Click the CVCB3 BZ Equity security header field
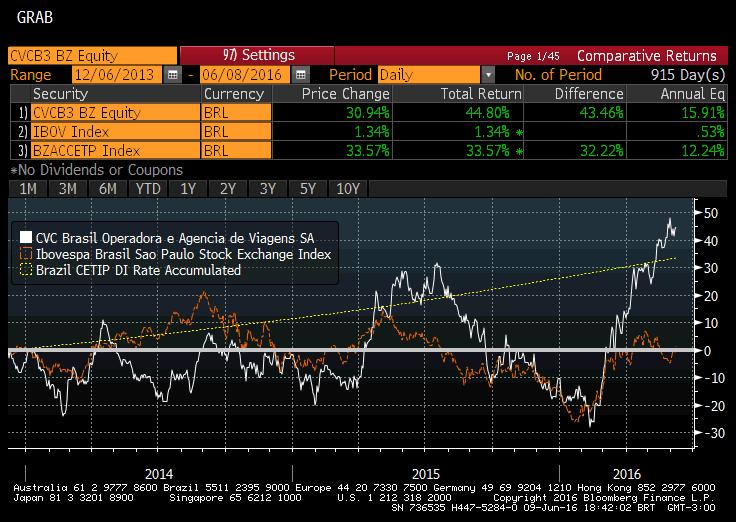This screenshot has width=736, height=522. pos(90,56)
